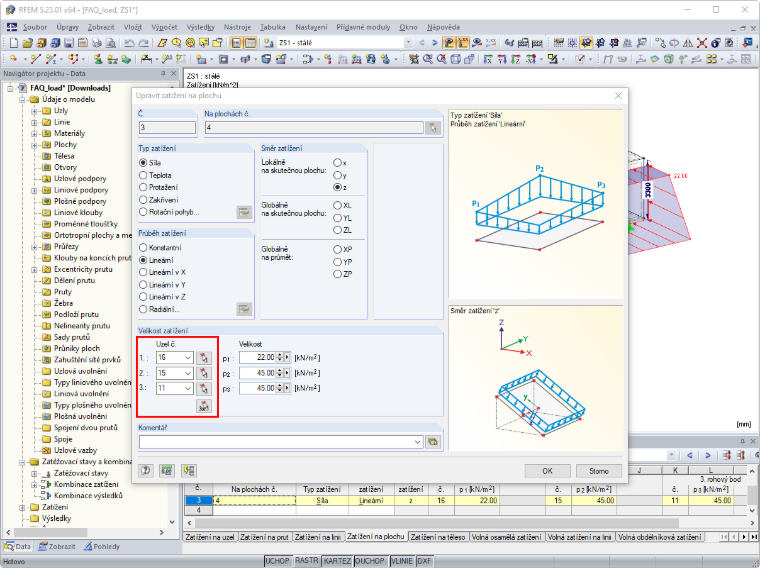This screenshot has width=760, height=568.
Task: Expand Zatěžovací stavy tree node
Action: (x=34, y=473)
